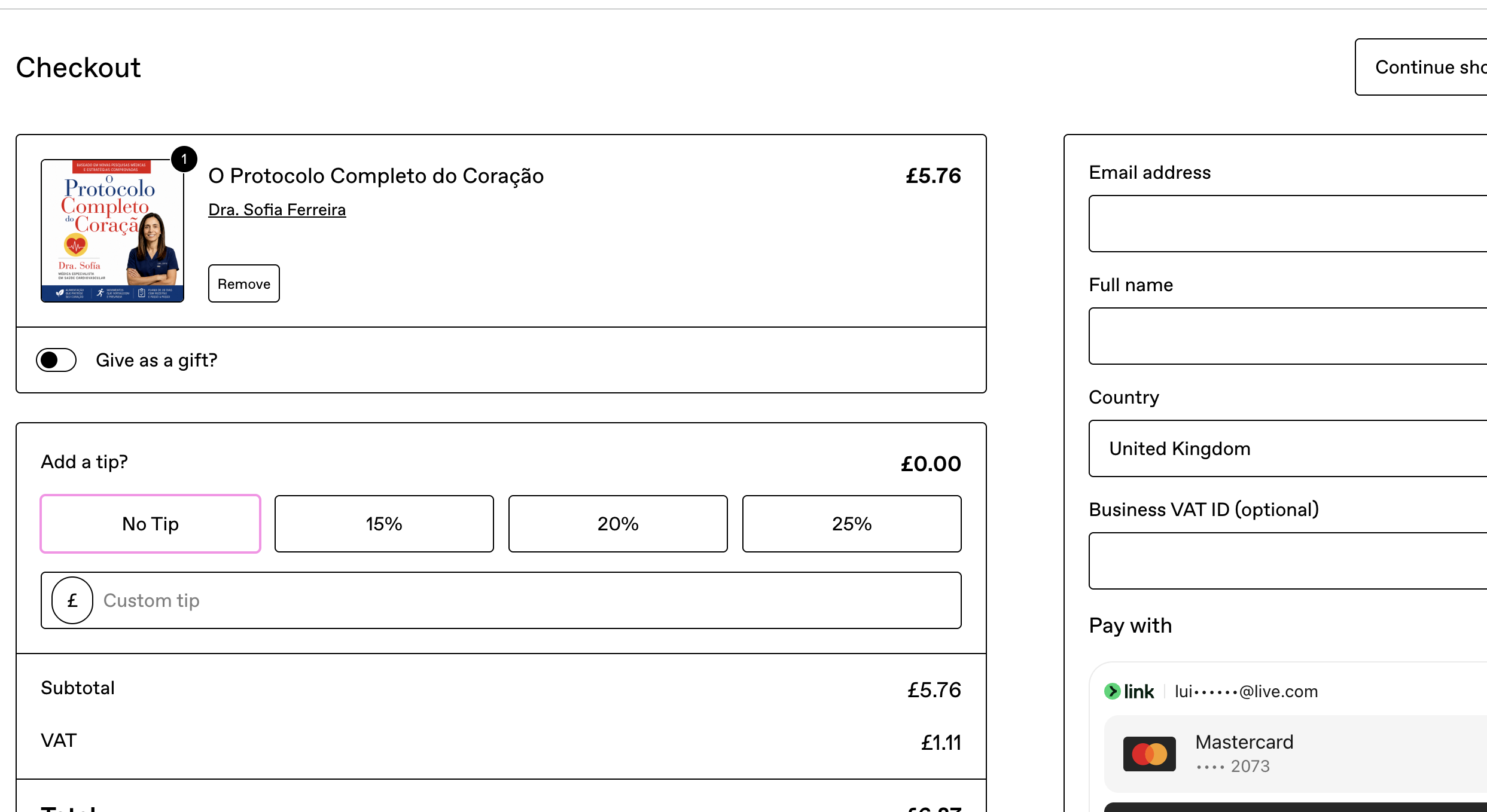This screenshot has width=1487, height=812.
Task: Click the quantity badge on the book cover
Action: pos(184,159)
